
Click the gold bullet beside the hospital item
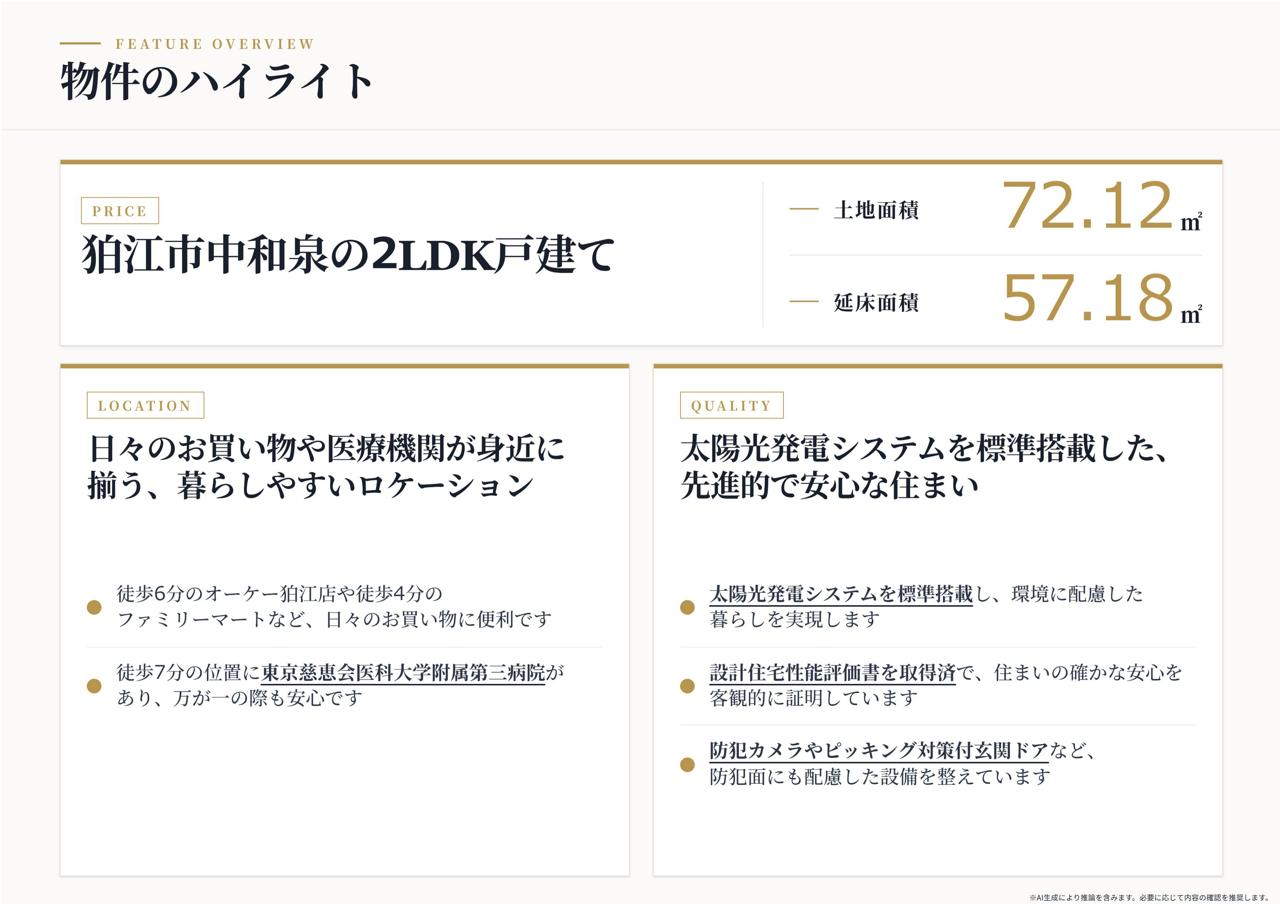tap(94, 686)
